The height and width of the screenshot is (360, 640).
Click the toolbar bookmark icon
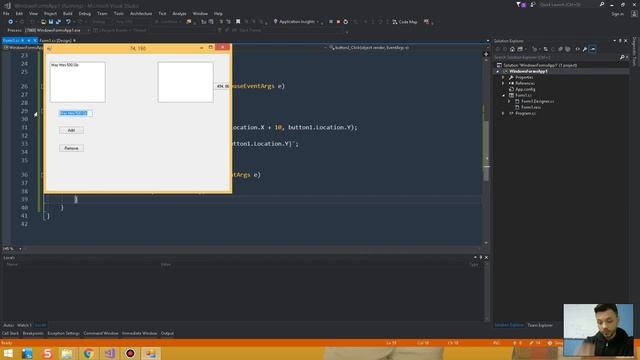pos(238,22)
